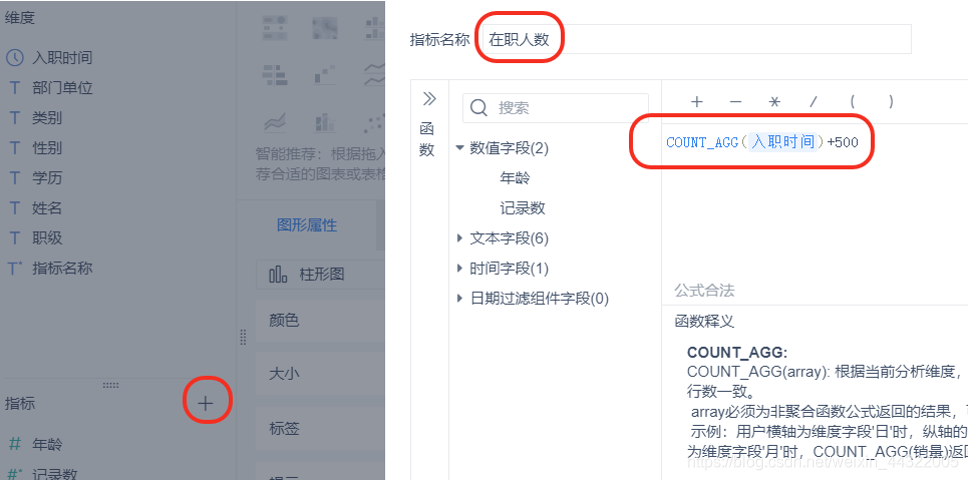Click the magnifier icon in the field search
Viewport: 968px width, 480px height.
pyautogui.click(x=479, y=108)
